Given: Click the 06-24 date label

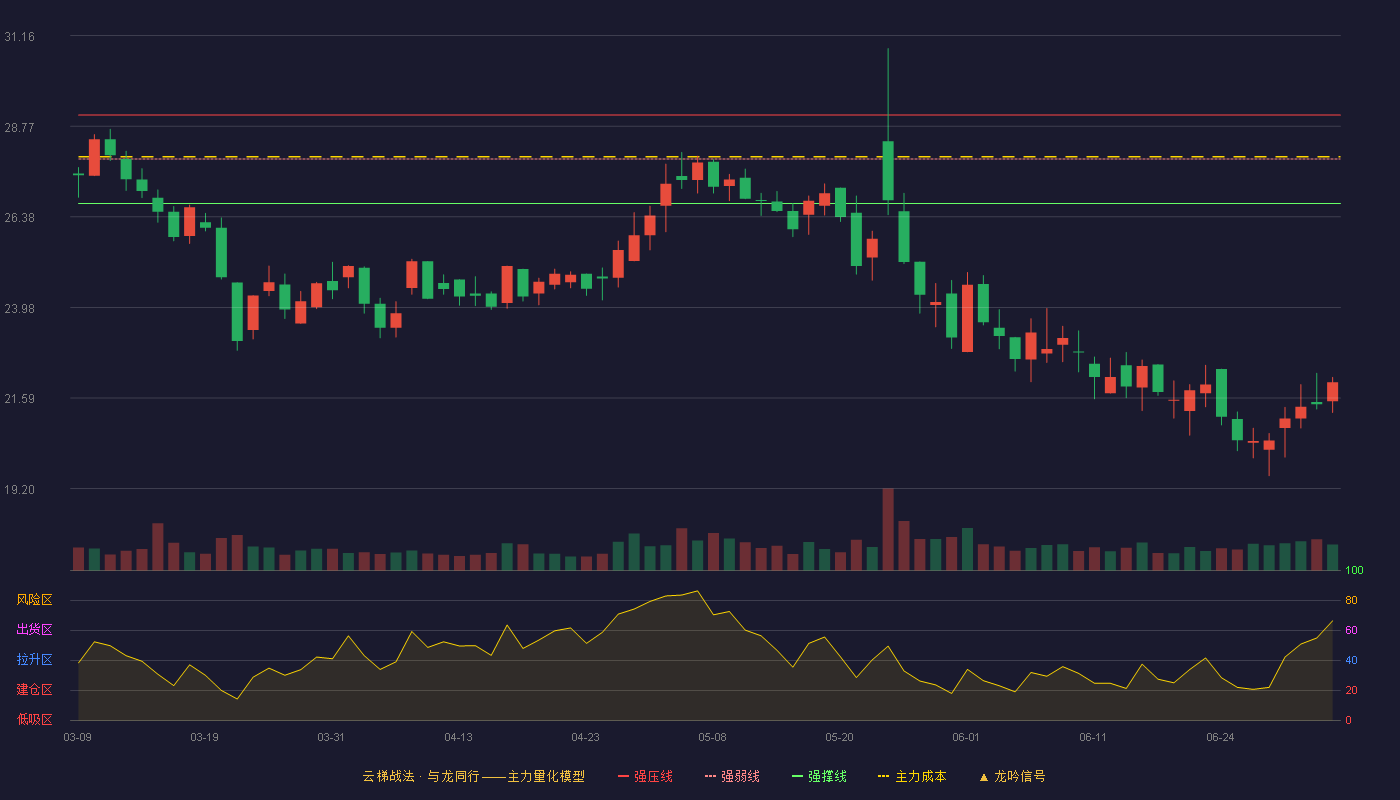Looking at the screenshot, I should [x=1220, y=737].
